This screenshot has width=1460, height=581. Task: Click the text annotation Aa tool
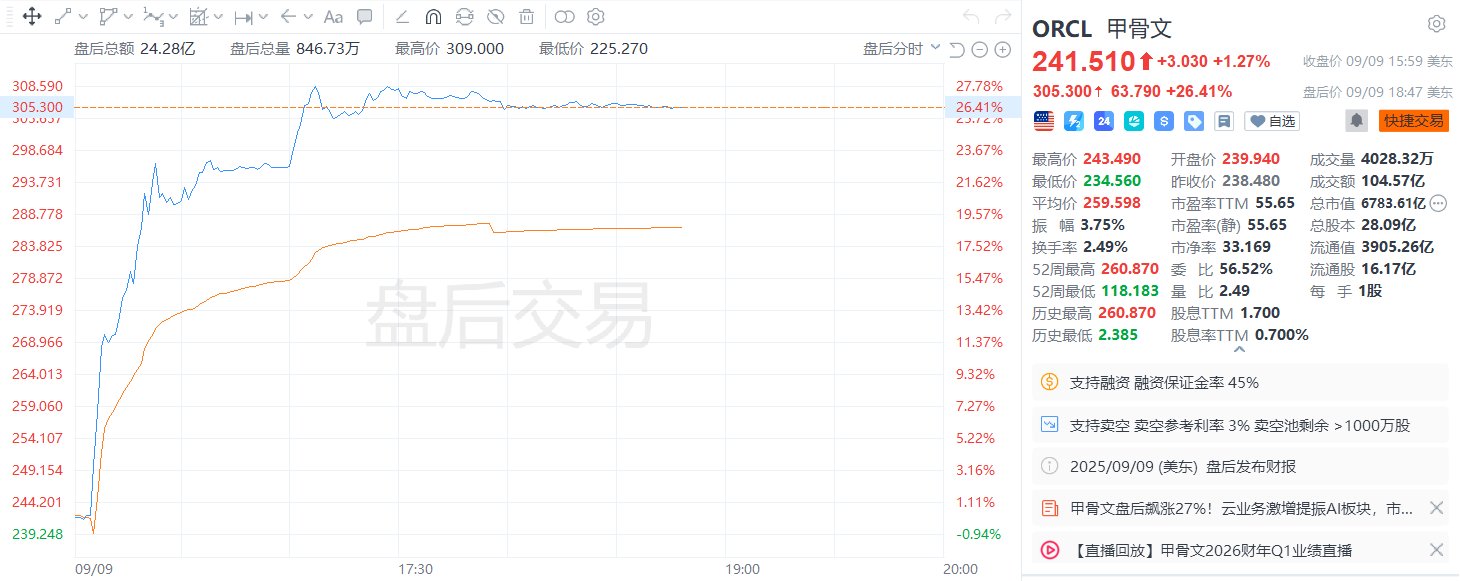coord(334,16)
